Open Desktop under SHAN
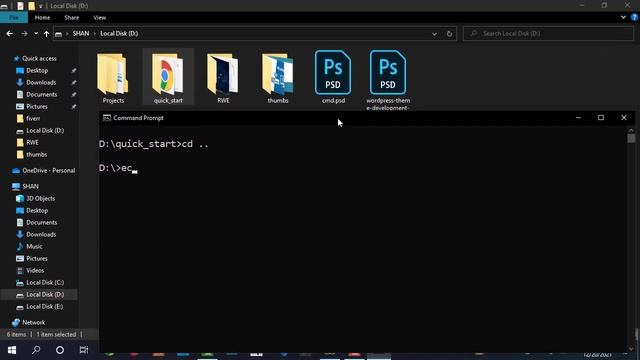Viewport: 640px width, 360px height. pos(37,211)
